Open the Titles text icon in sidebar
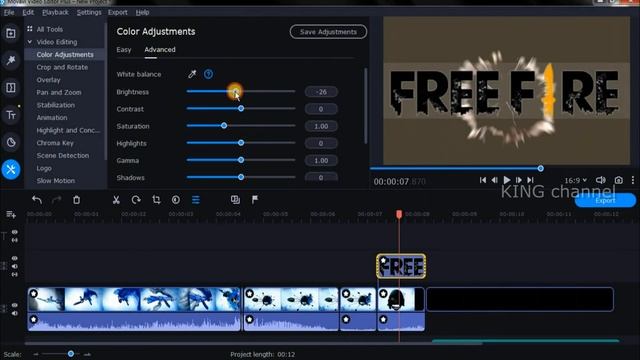The image size is (640, 360). [11, 115]
